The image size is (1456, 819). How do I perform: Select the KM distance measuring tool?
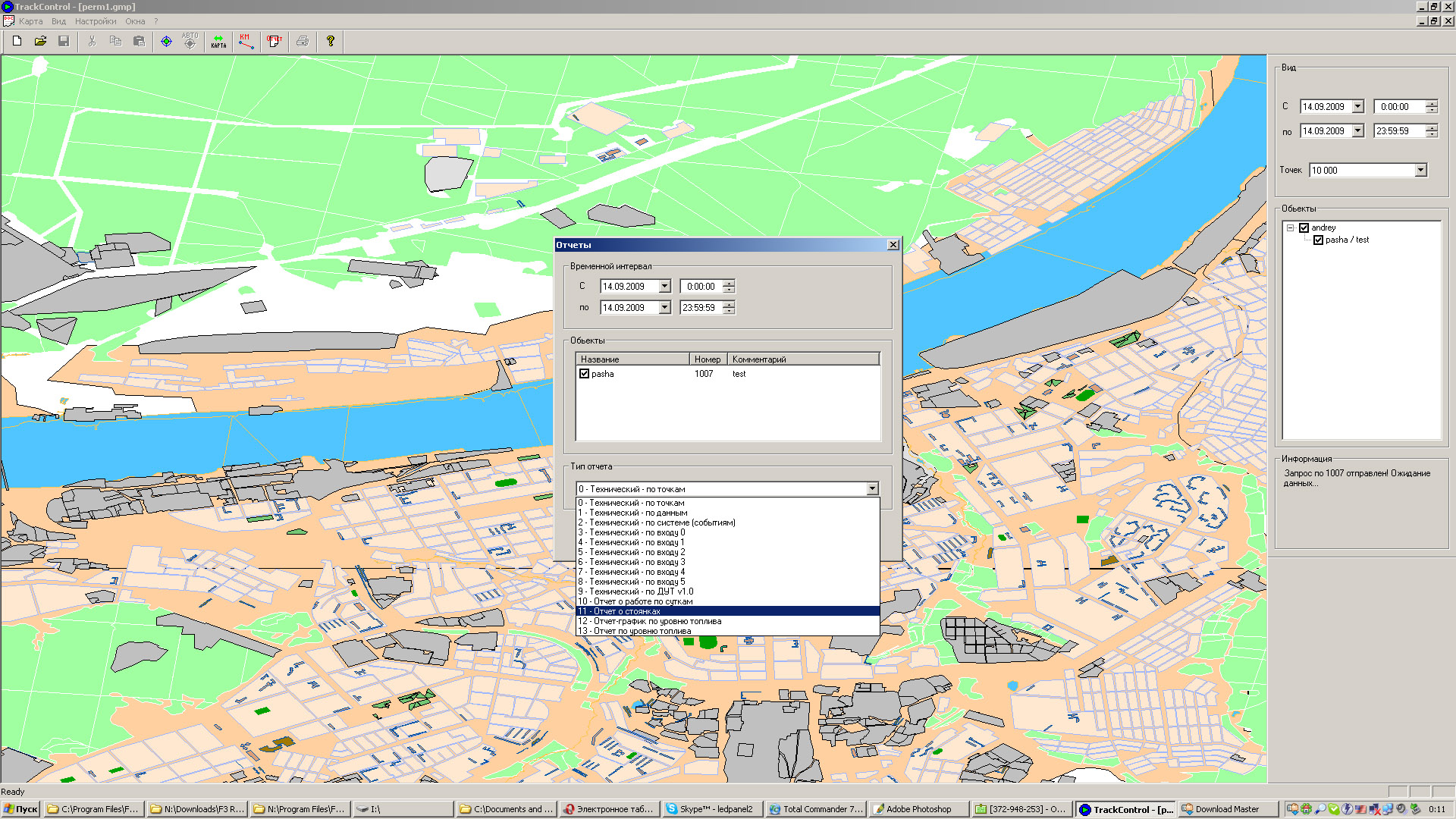246,41
